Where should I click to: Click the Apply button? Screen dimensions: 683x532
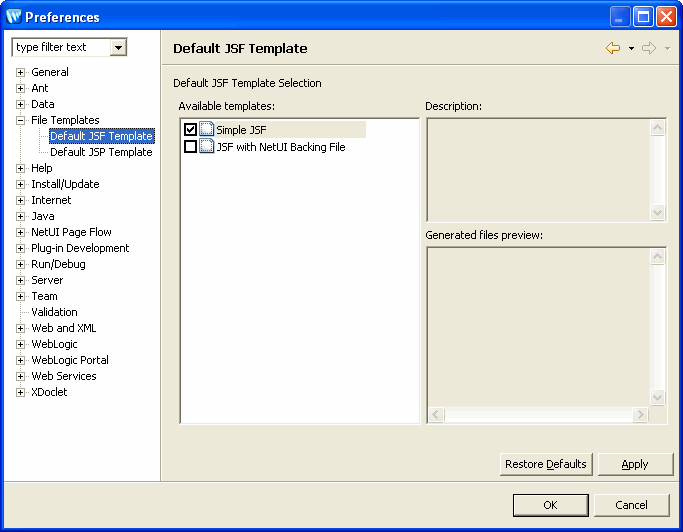(635, 464)
